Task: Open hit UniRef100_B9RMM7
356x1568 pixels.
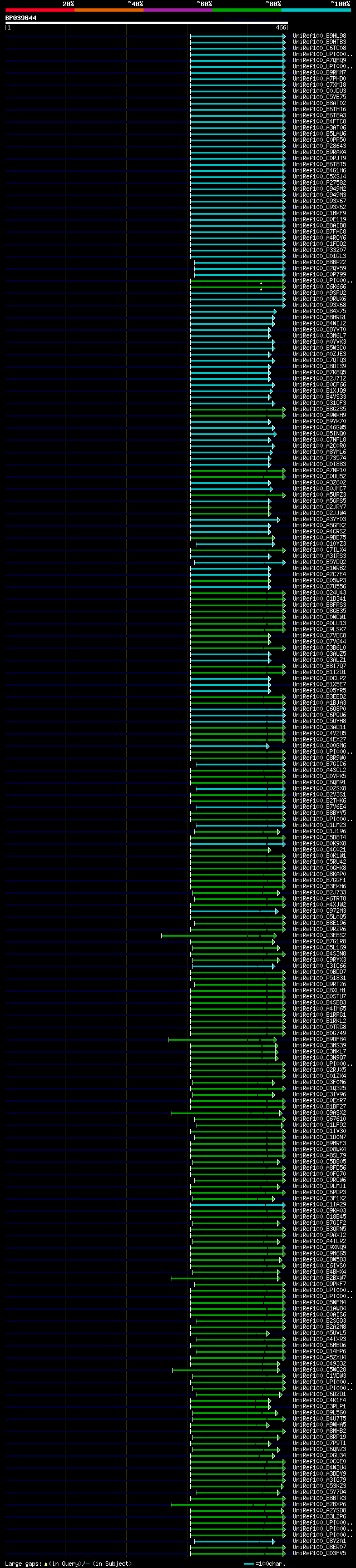Action: 319,72
